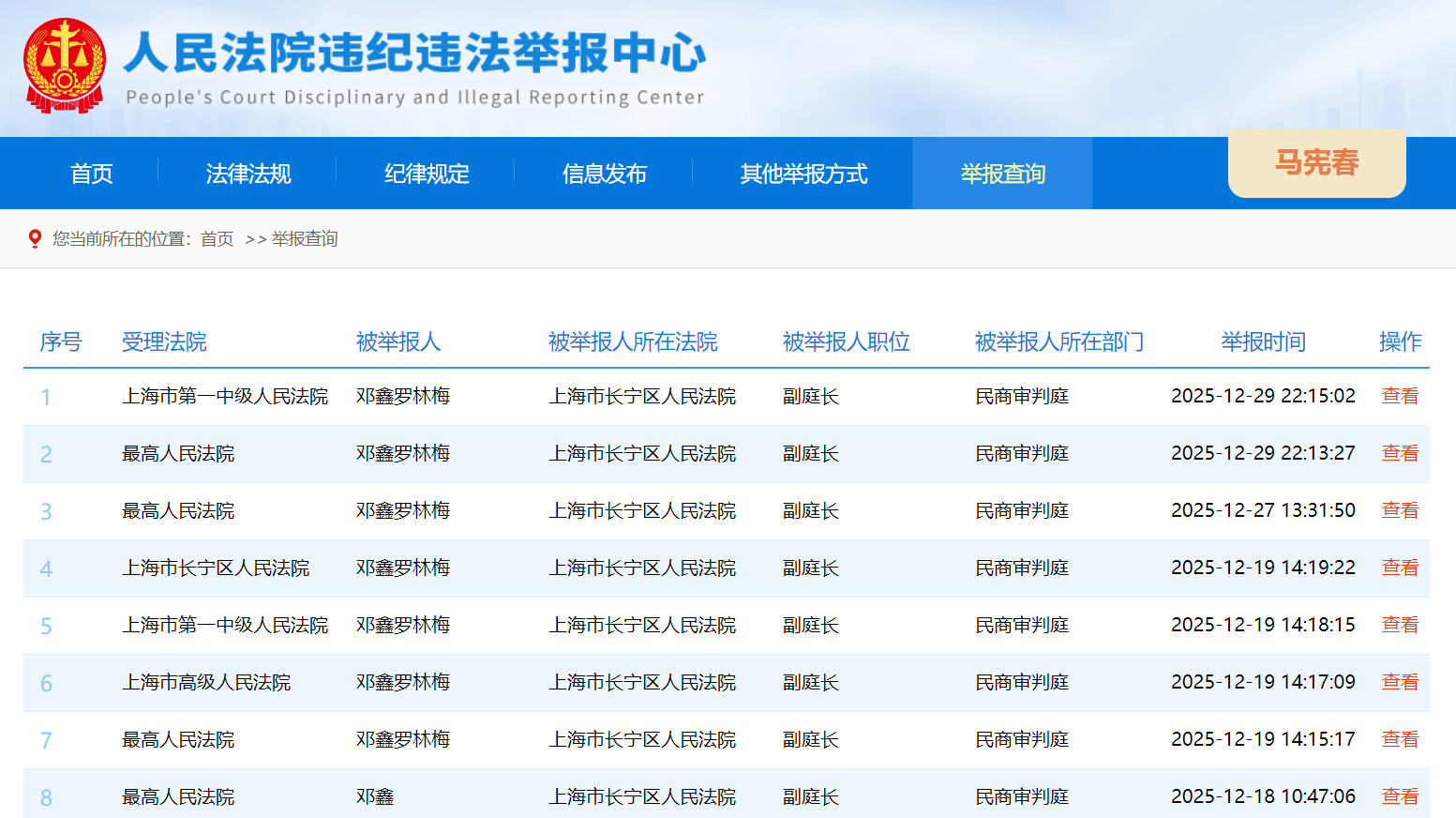Open the 法律法规 navigation item
The image size is (1456, 818).
[248, 173]
